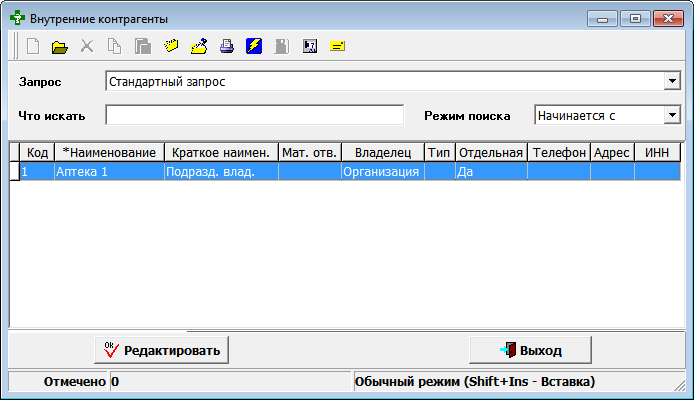This screenshot has height=400, width=694.
Task: Click the code cell with value 1
Action: (37, 171)
